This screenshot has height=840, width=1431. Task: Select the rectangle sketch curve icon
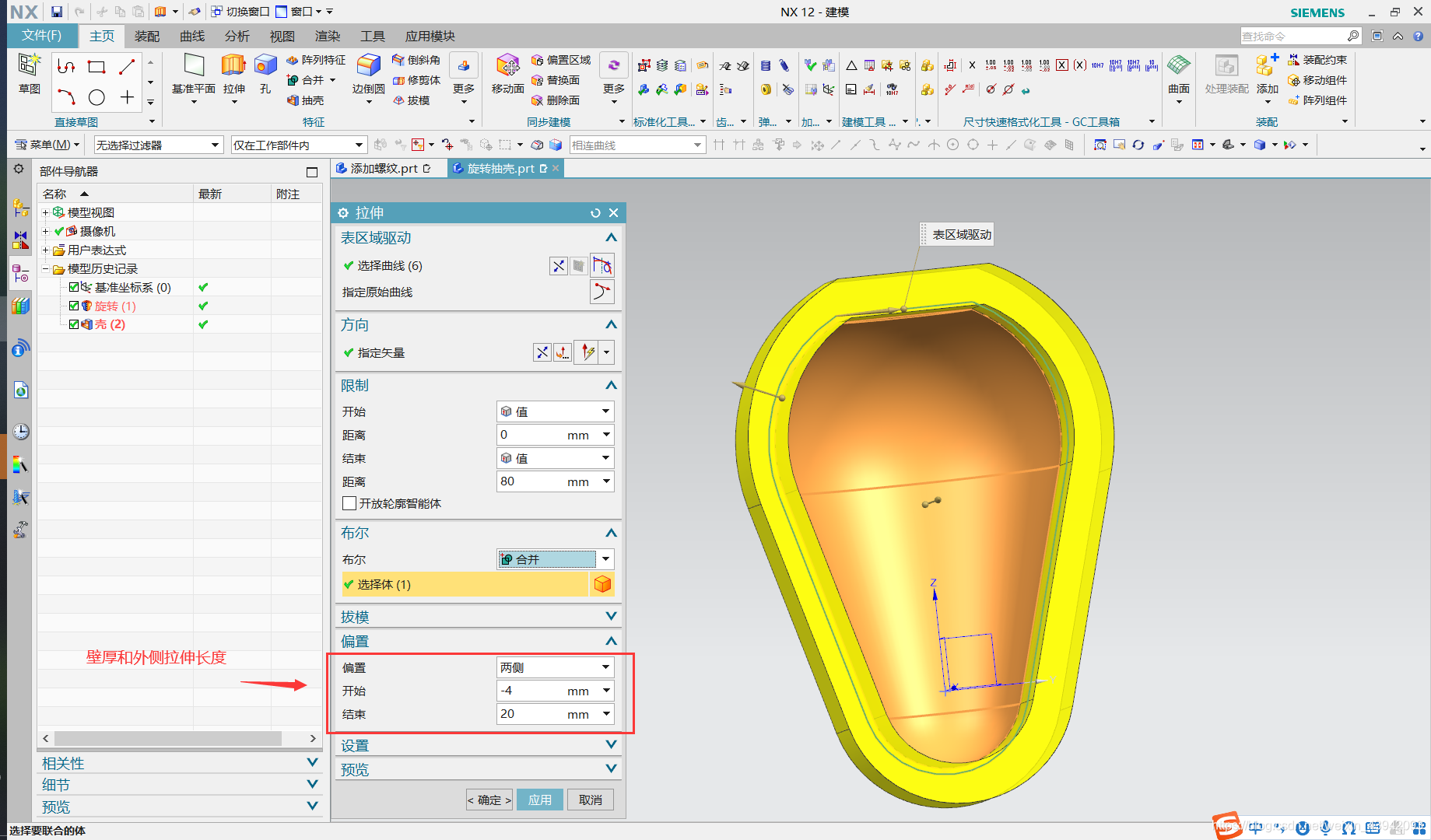[96, 67]
